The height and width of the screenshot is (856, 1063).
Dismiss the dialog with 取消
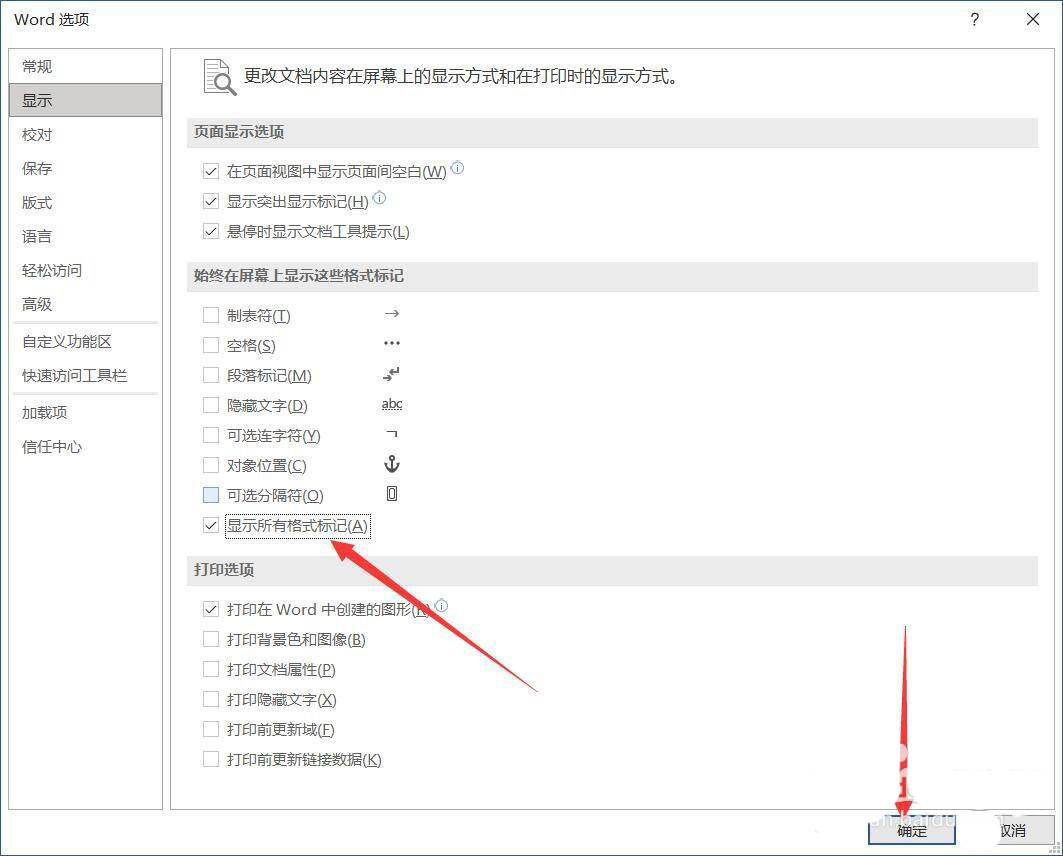pyautogui.click(x=1013, y=830)
